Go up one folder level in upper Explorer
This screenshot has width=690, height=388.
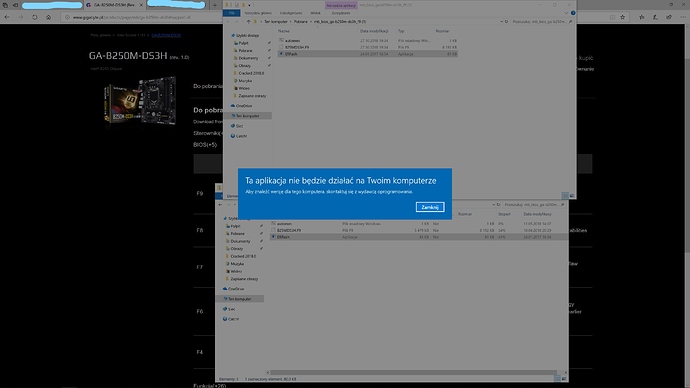pyautogui.click(x=248, y=22)
